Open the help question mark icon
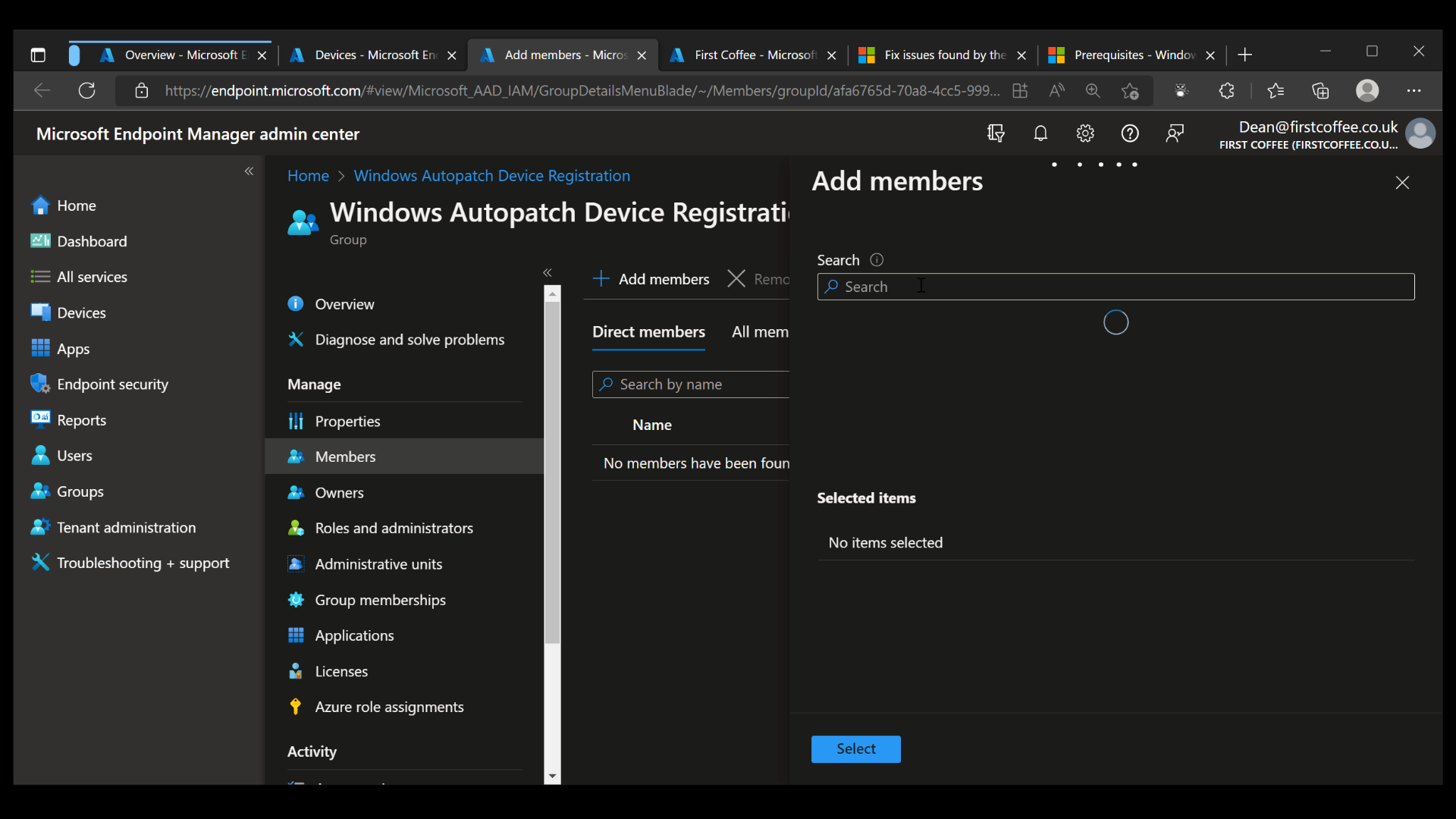Viewport: 1456px width, 819px height. coord(1130,133)
